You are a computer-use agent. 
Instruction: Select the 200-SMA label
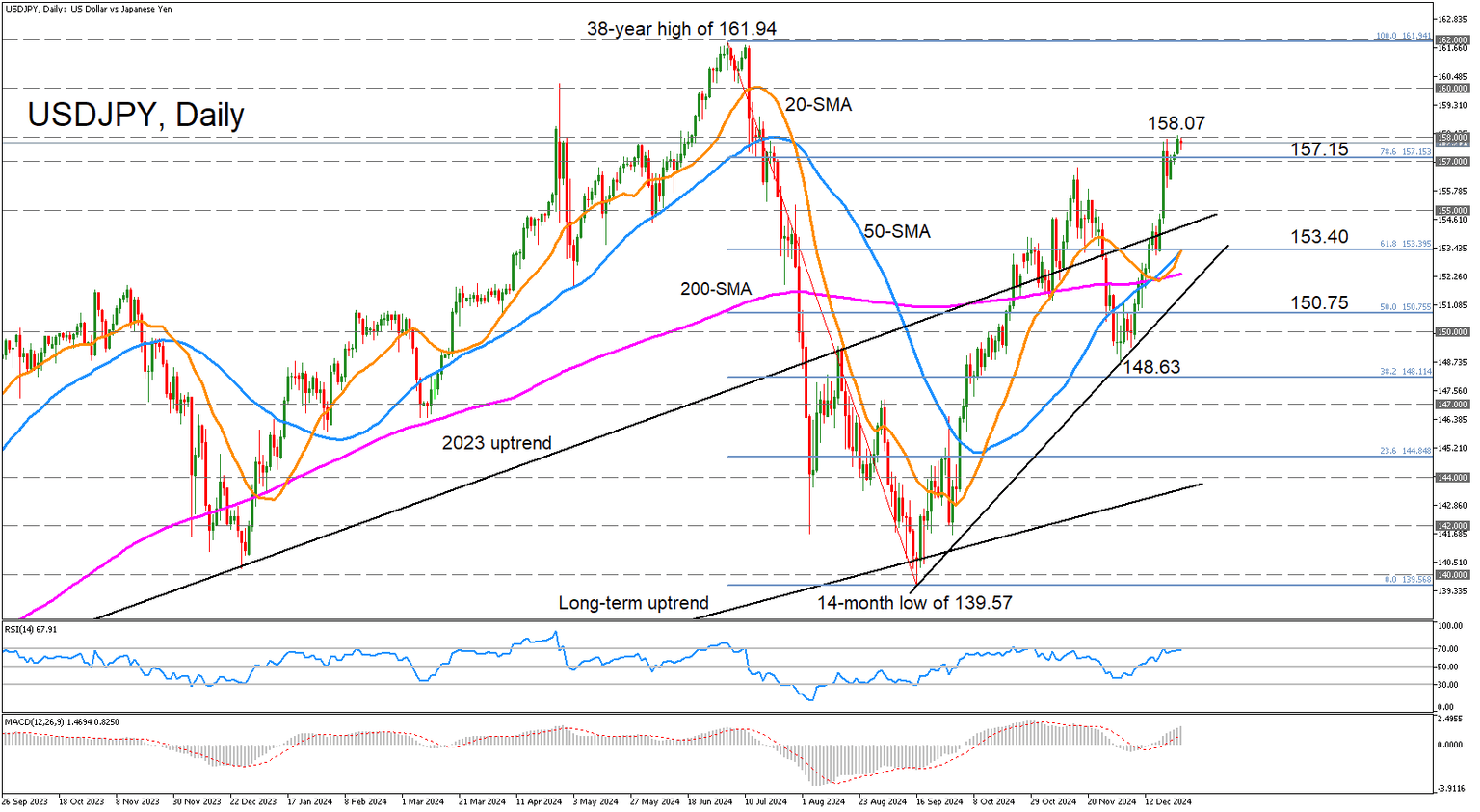point(717,289)
